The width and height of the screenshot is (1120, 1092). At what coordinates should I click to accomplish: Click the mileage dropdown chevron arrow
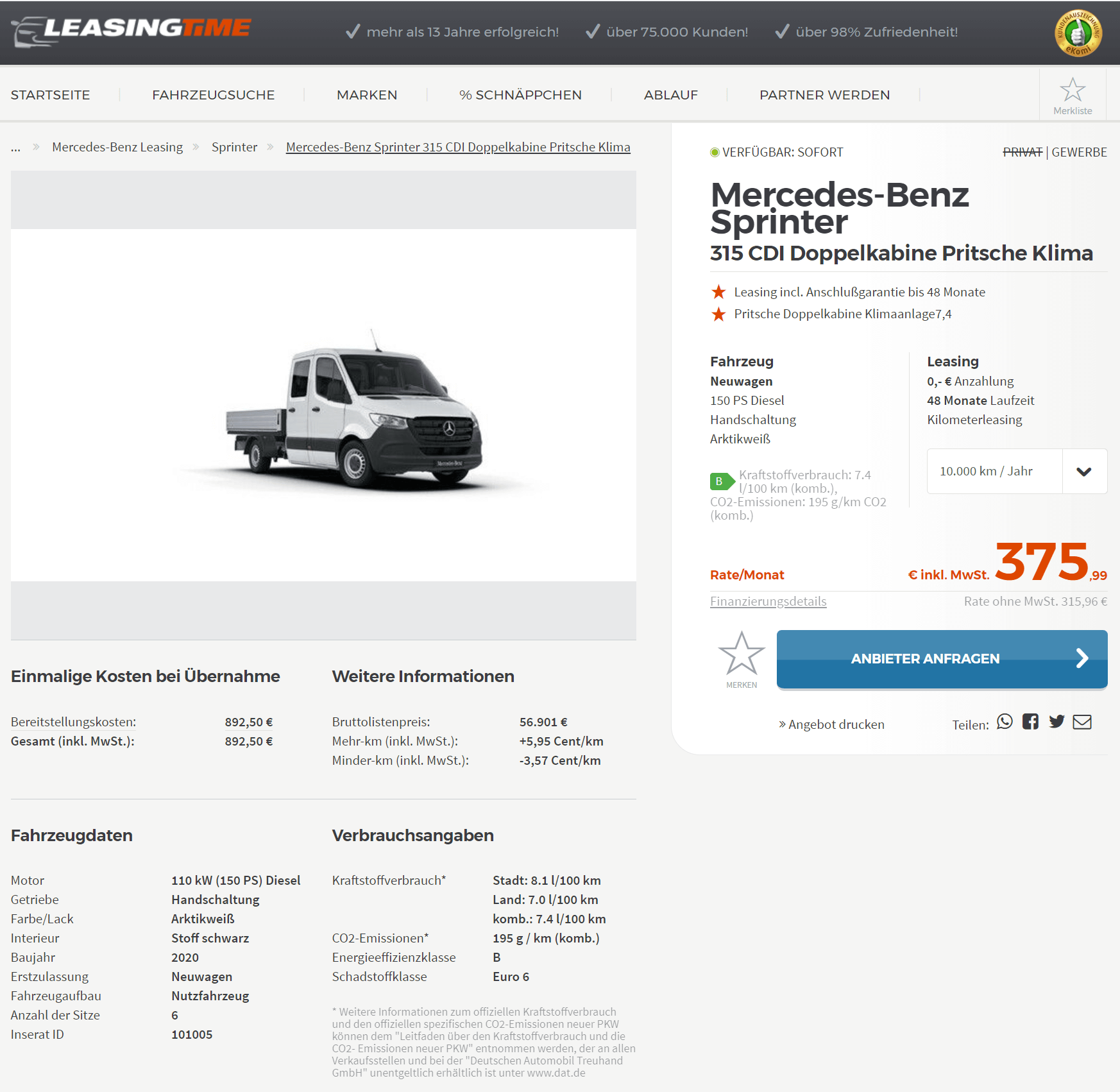[1084, 472]
